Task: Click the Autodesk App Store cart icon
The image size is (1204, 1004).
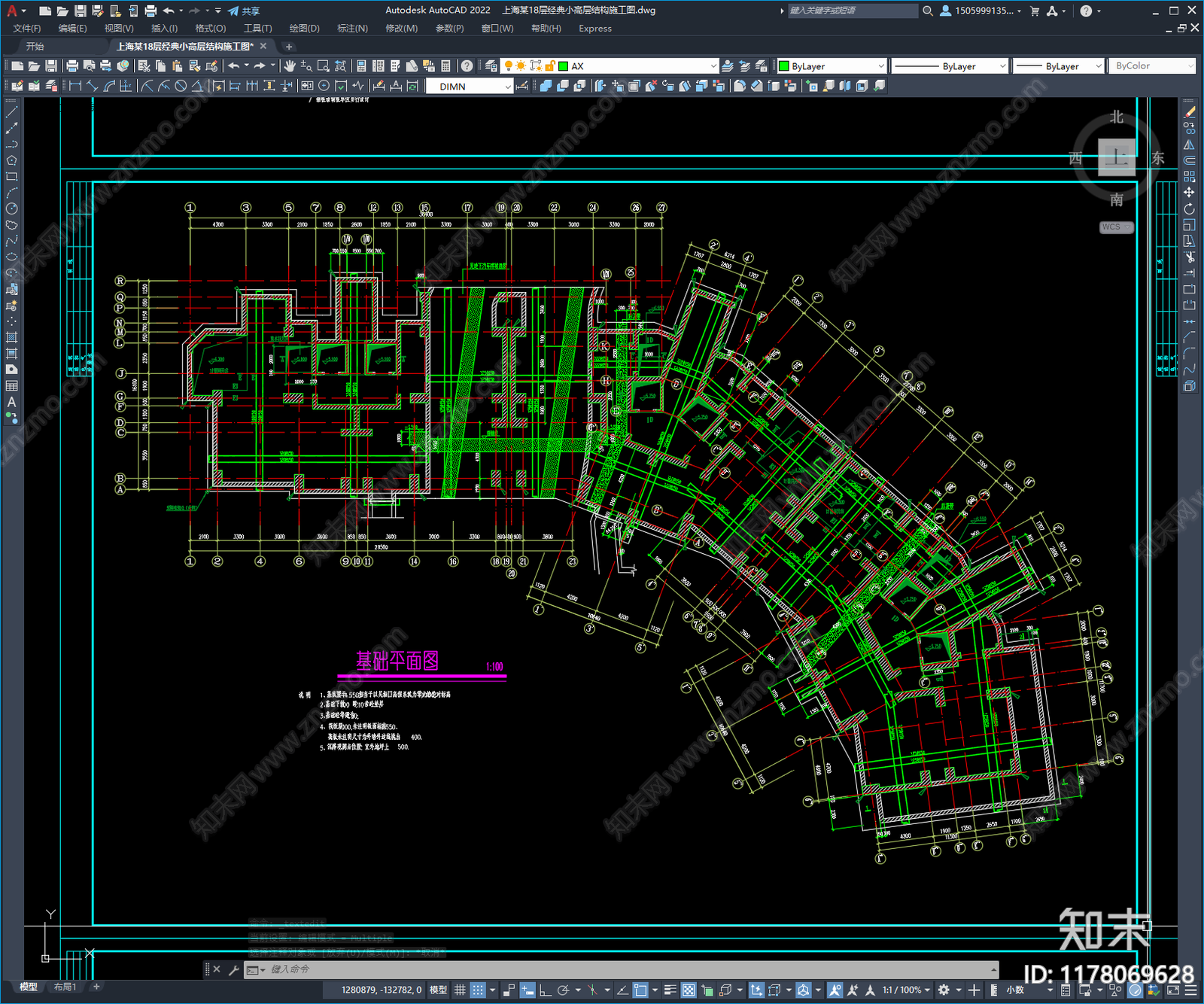Action: (x=1035, y=11)
